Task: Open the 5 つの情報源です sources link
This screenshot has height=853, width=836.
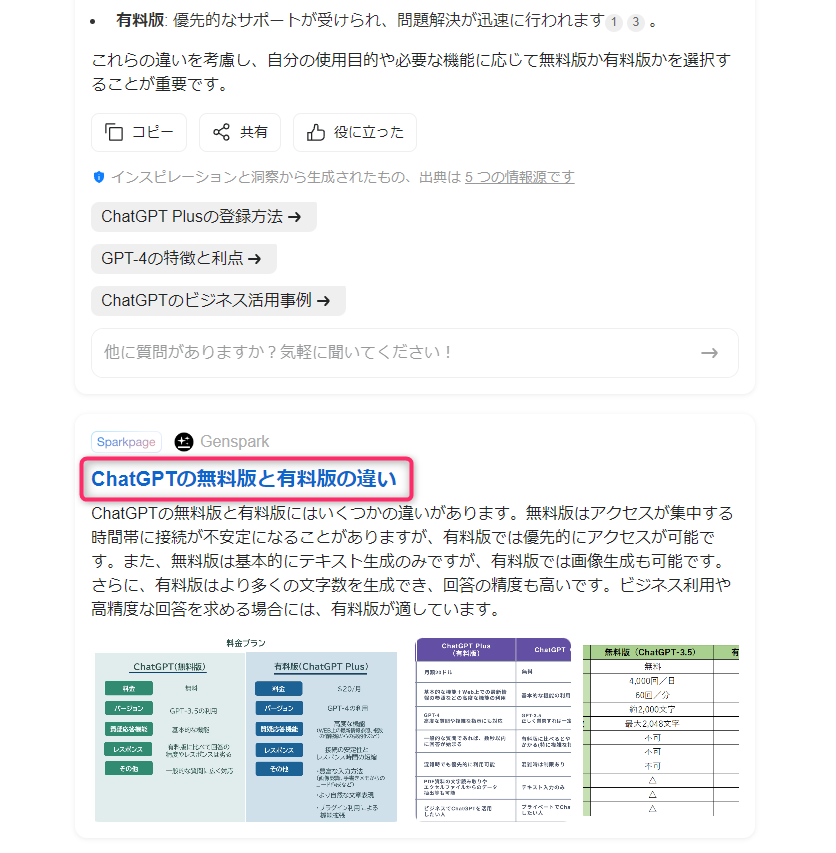Action: pos(519,177)
